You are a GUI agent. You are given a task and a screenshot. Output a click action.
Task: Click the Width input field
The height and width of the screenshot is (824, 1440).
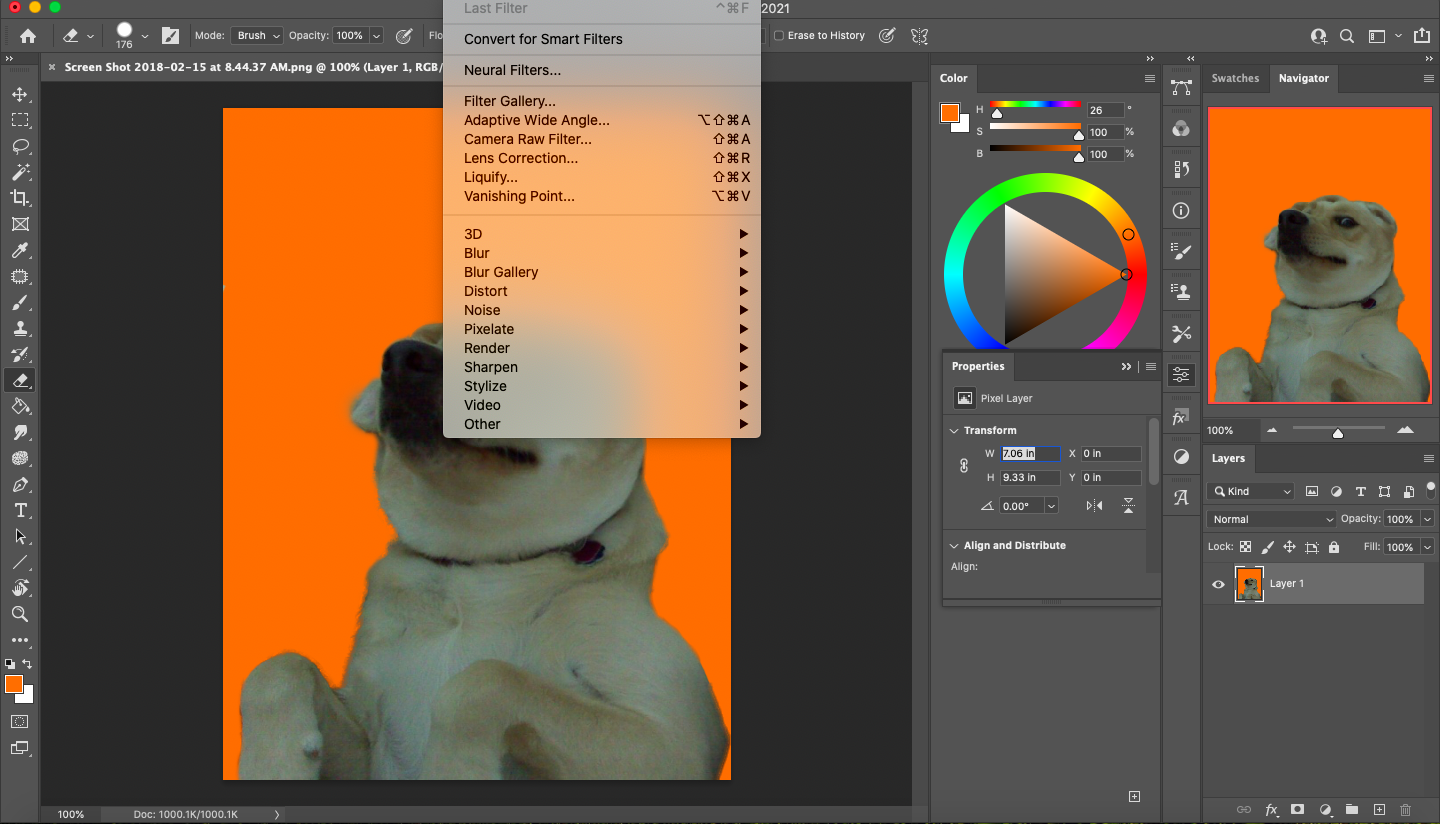point(1031,453)
